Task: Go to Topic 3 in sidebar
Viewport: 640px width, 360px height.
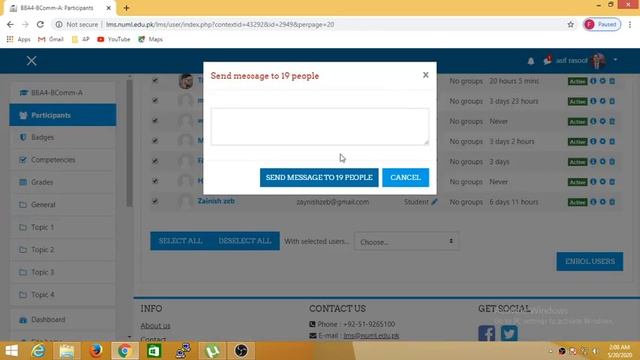Action: pyautogui.click(x=62, y=272)
